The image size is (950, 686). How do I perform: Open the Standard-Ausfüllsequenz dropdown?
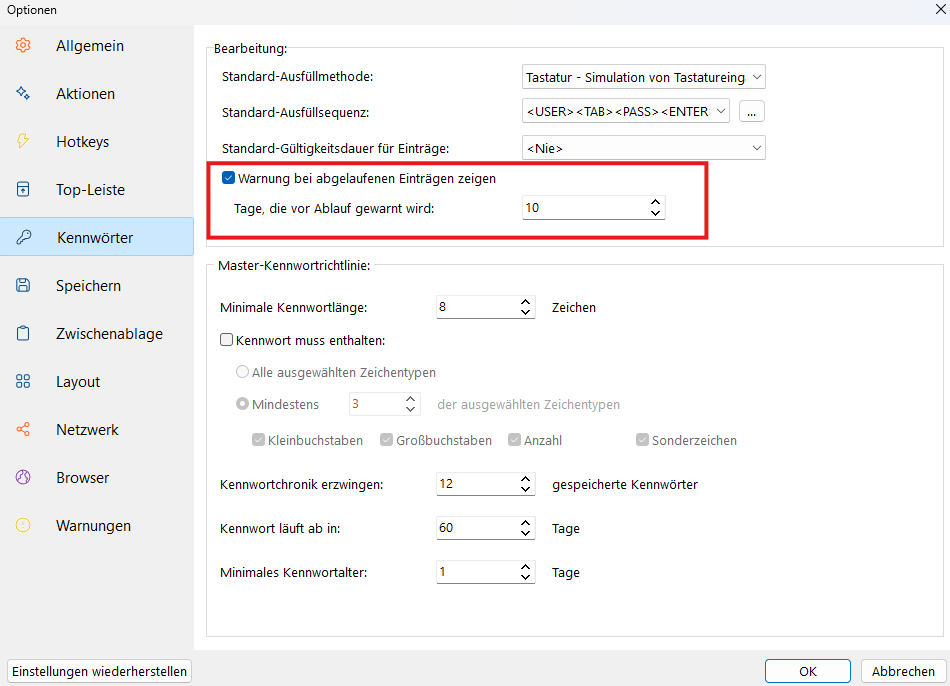tap(626, 112)
